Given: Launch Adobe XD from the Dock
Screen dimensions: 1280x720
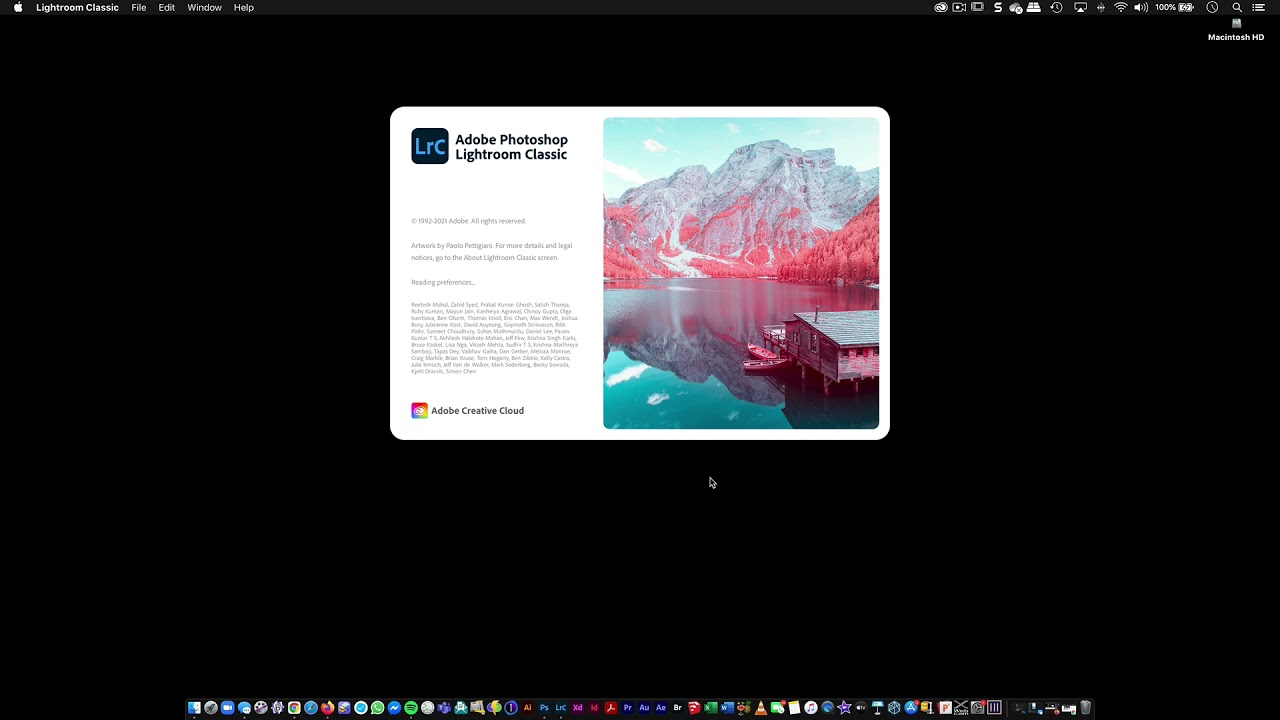Looking at the screenshot, I should pyautogui.click(x=577, y=708).
